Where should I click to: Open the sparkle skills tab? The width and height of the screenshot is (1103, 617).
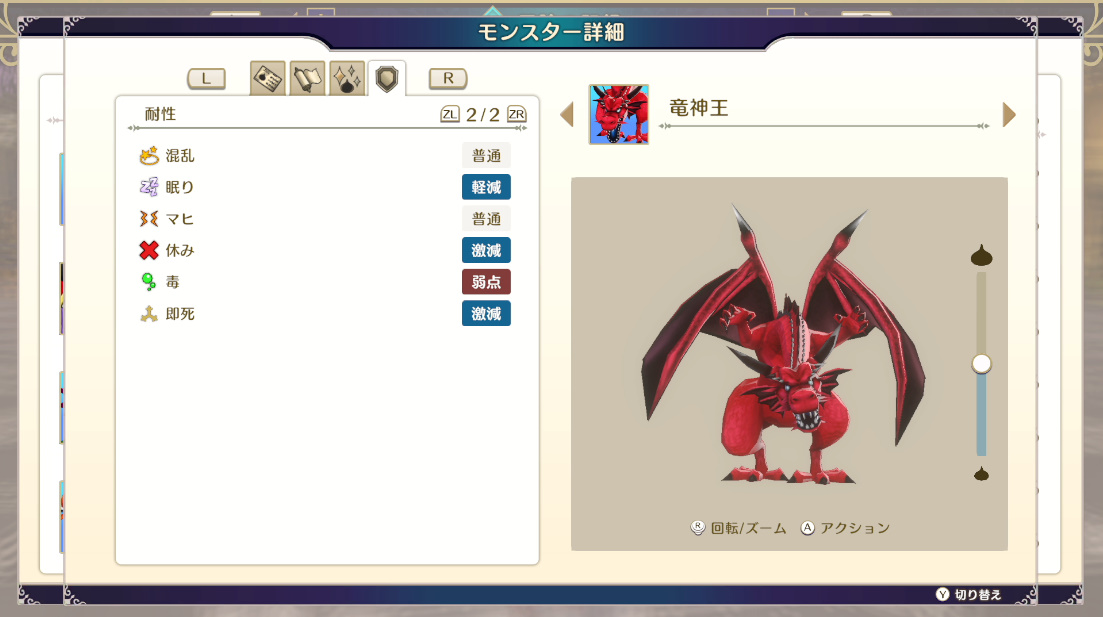click(x=347, y=78)
